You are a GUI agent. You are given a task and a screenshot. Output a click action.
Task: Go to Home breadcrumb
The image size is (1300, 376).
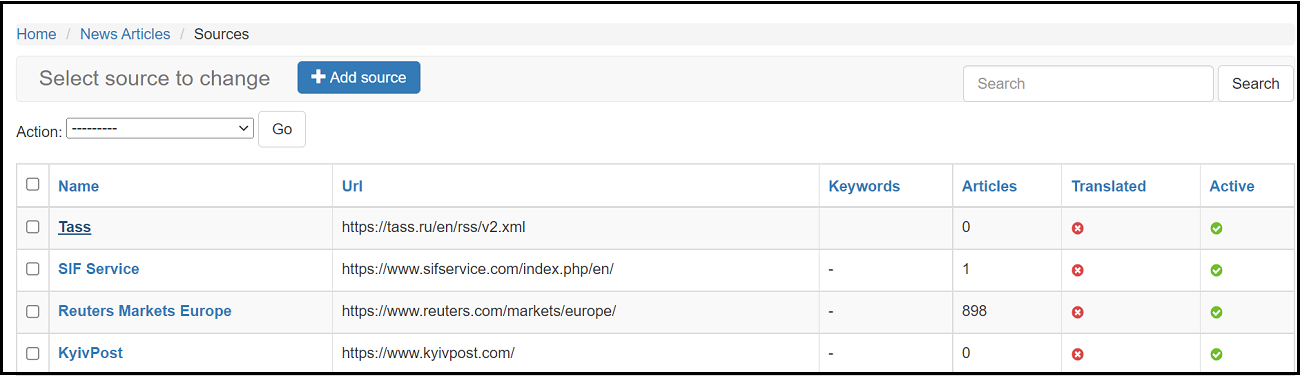[36, 34]
